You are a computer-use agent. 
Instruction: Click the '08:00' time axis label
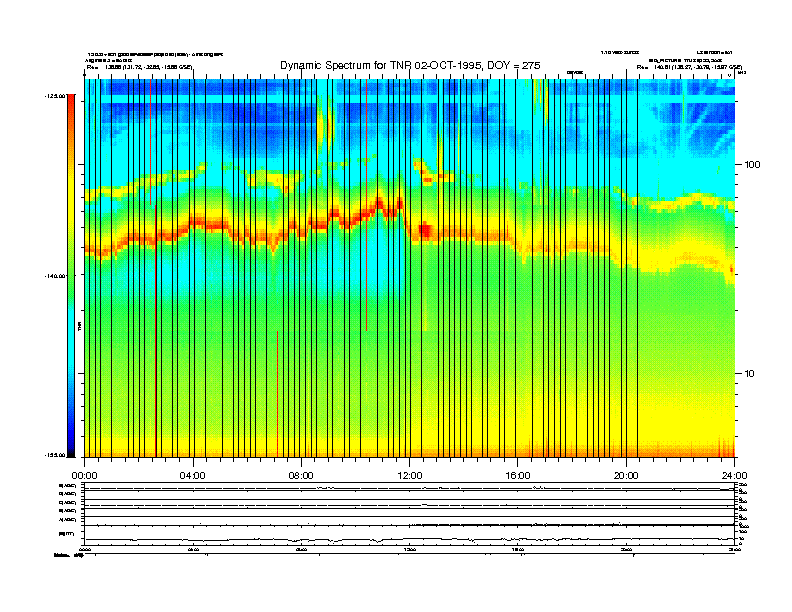pyautogui.click(x=301, y=476)
